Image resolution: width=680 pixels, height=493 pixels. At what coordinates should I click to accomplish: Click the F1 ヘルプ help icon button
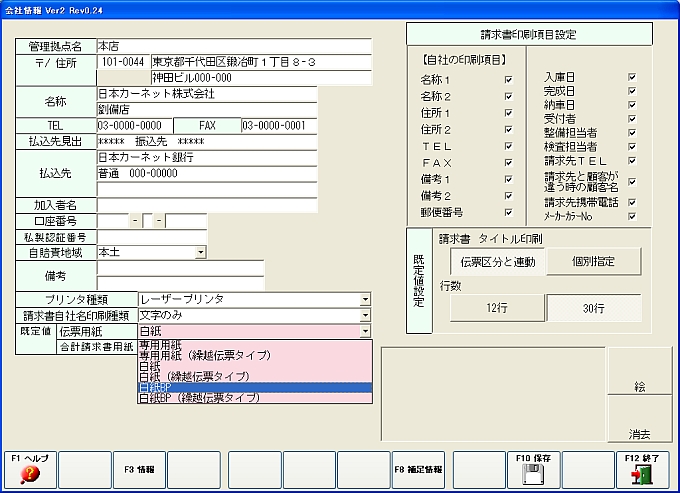[29, 468]
